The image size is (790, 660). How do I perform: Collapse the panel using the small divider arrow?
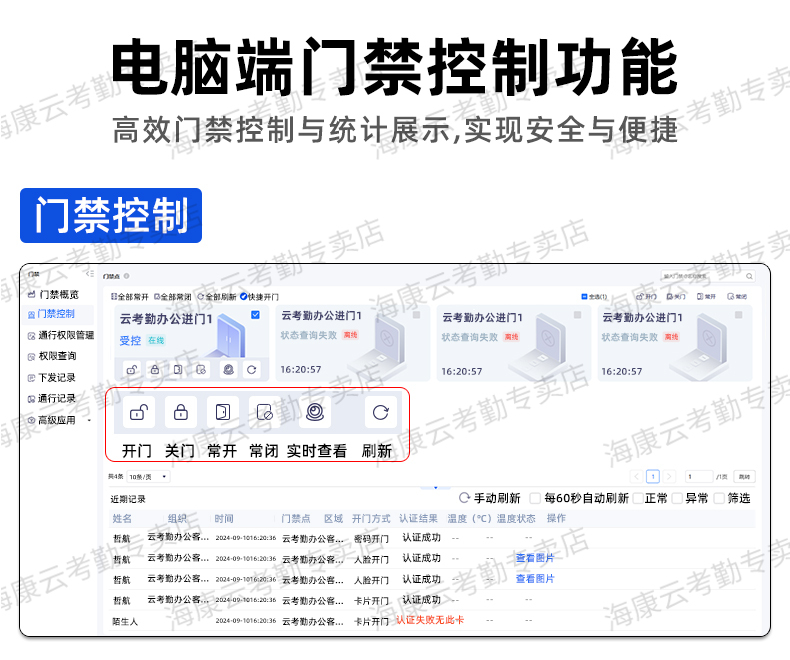435,487
